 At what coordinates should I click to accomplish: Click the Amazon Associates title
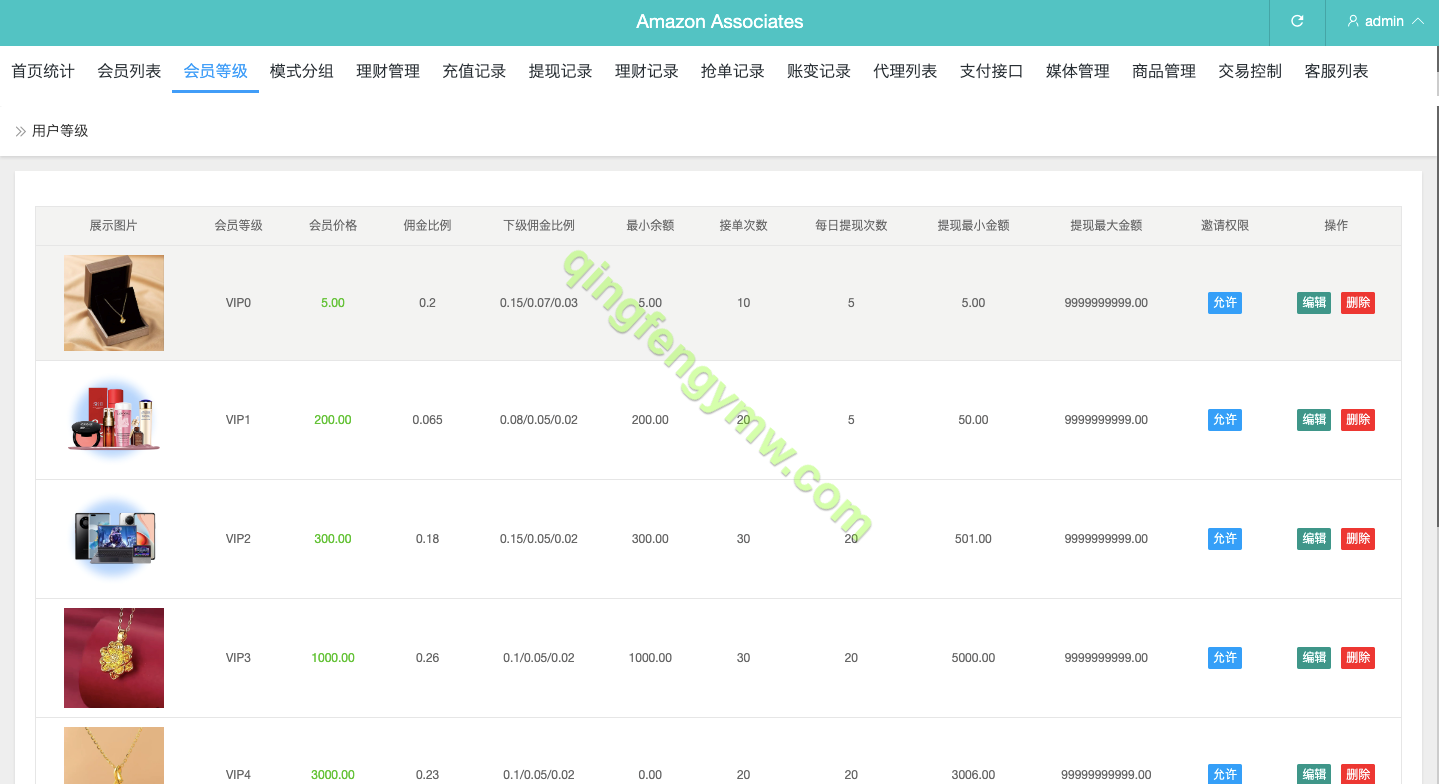tap(720, 22)
